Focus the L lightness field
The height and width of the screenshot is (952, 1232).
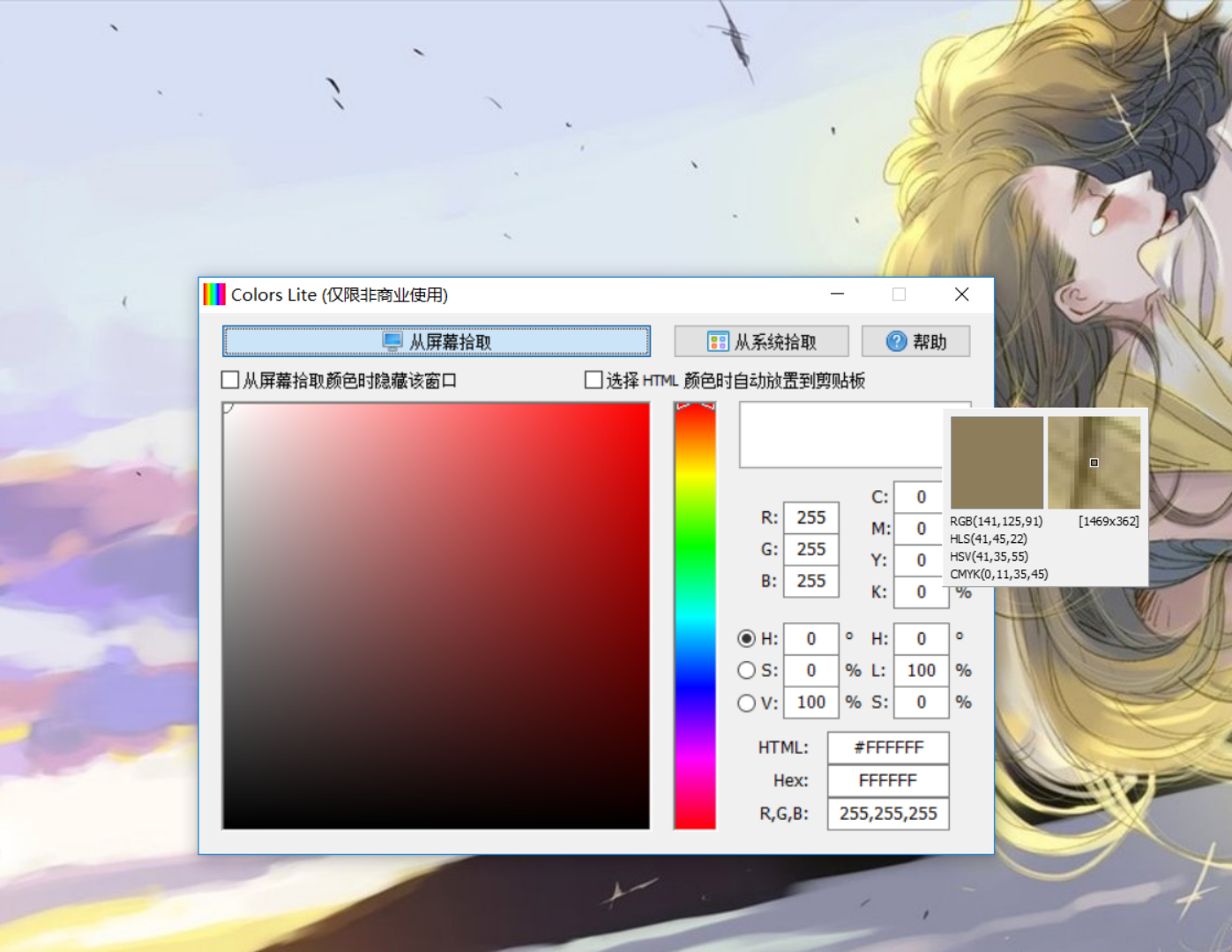(921, 671)
